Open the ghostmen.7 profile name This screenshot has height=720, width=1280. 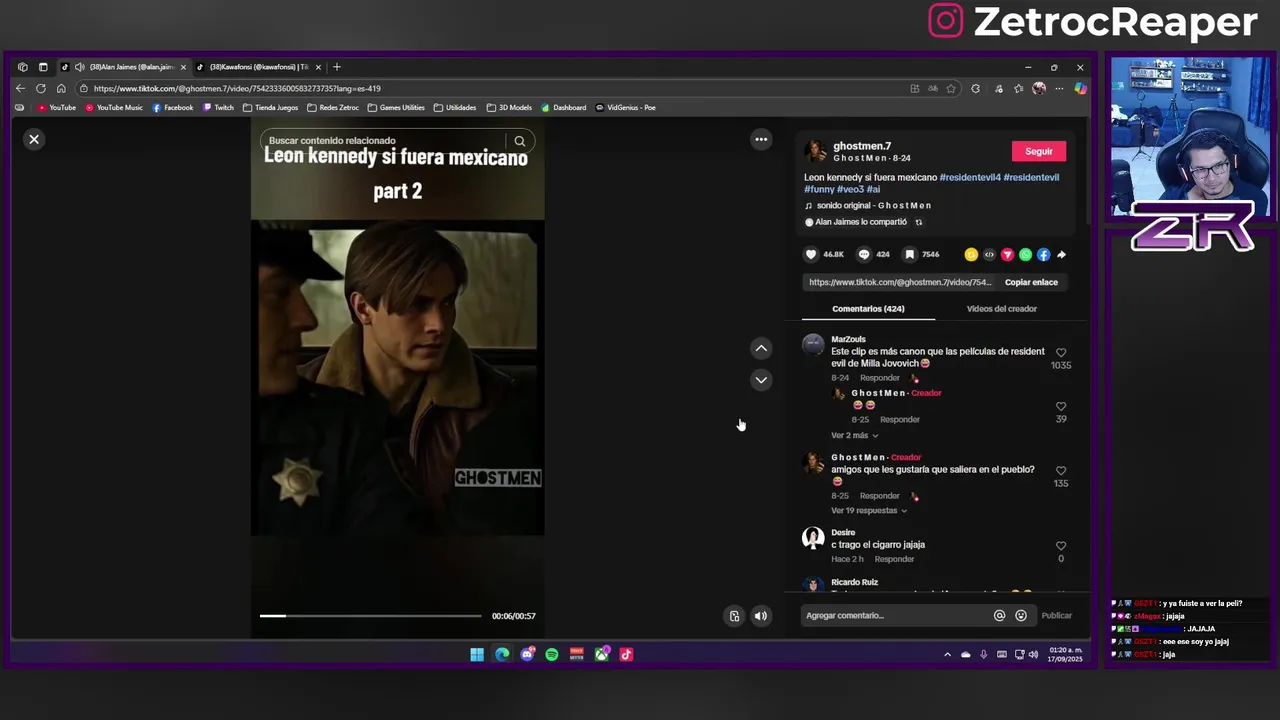click(x=862, y=146)
